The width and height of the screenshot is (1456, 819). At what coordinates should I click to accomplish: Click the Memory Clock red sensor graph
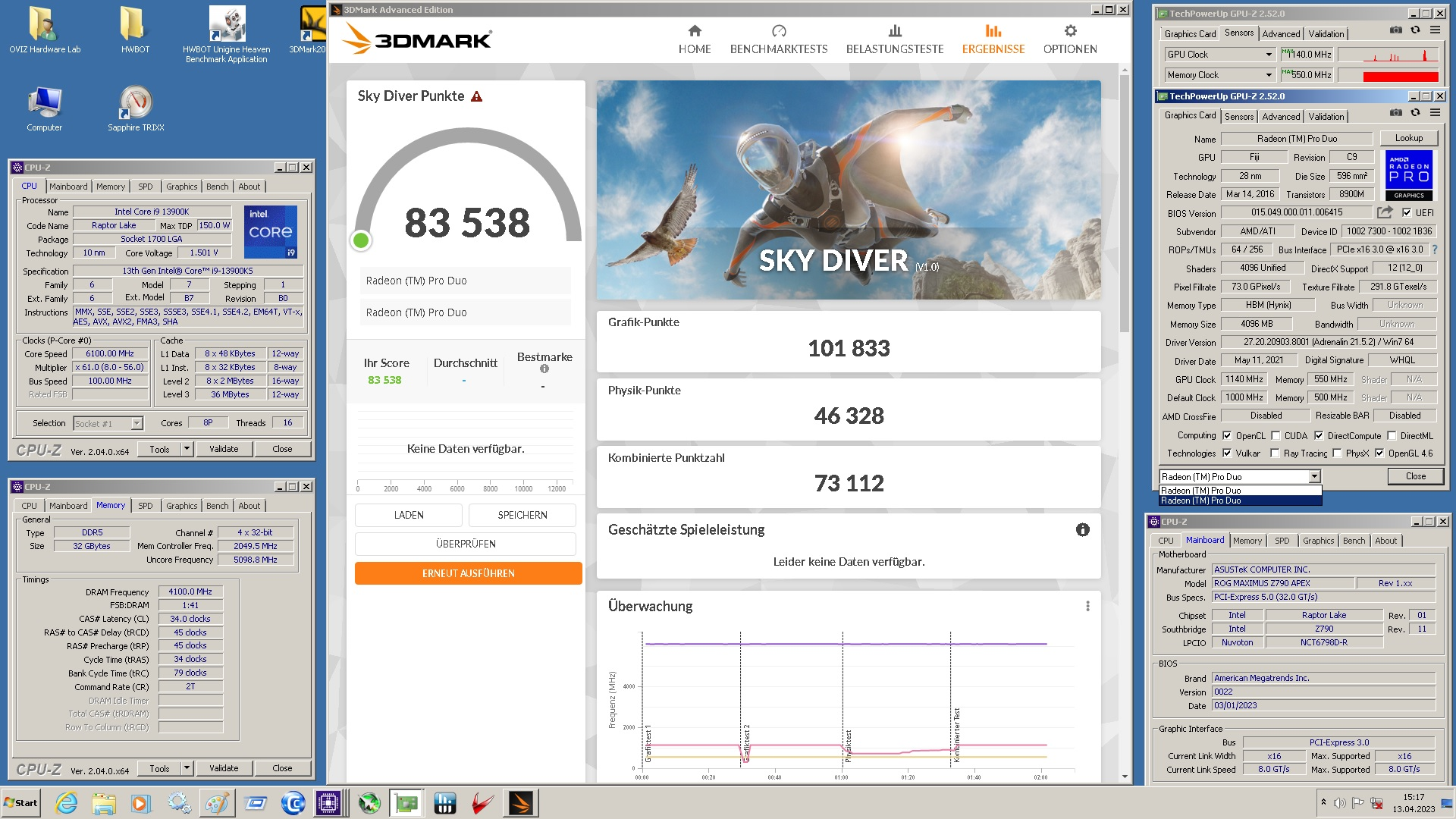1388,75
